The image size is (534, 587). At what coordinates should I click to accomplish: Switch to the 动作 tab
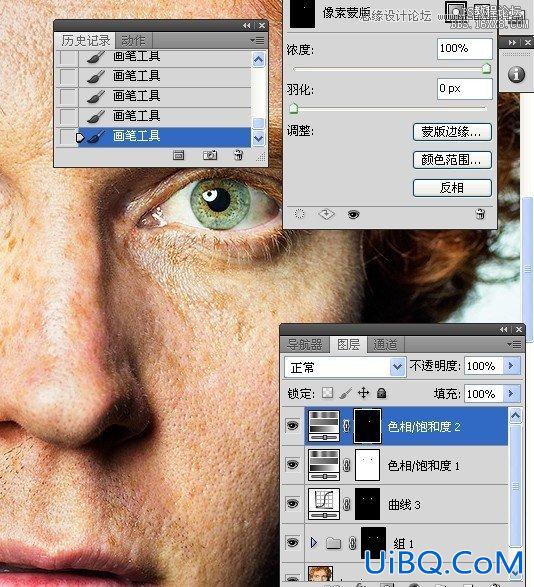(x=133, y=40)
